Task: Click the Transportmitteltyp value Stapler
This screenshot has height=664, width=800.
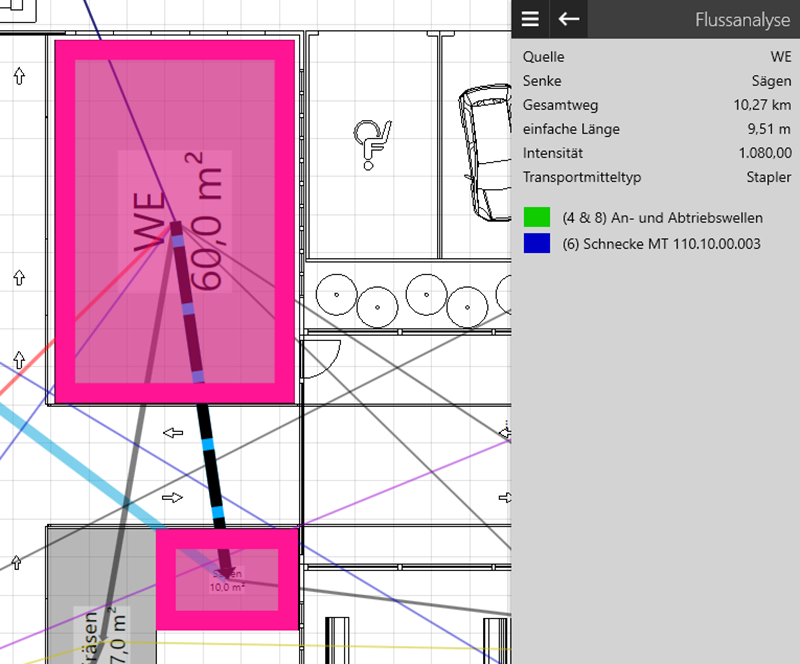Action: [768, 177]
